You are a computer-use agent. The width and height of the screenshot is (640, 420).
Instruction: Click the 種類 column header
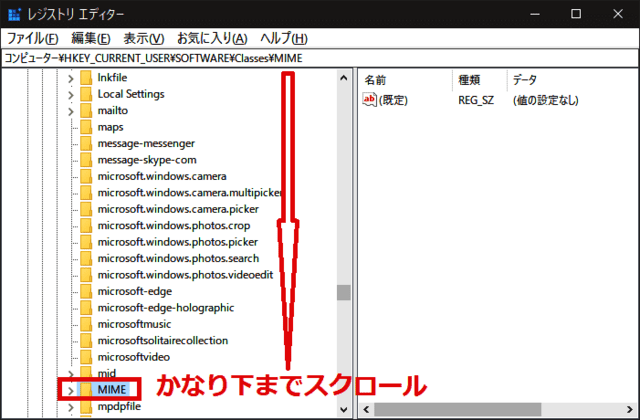click(469, 78)
